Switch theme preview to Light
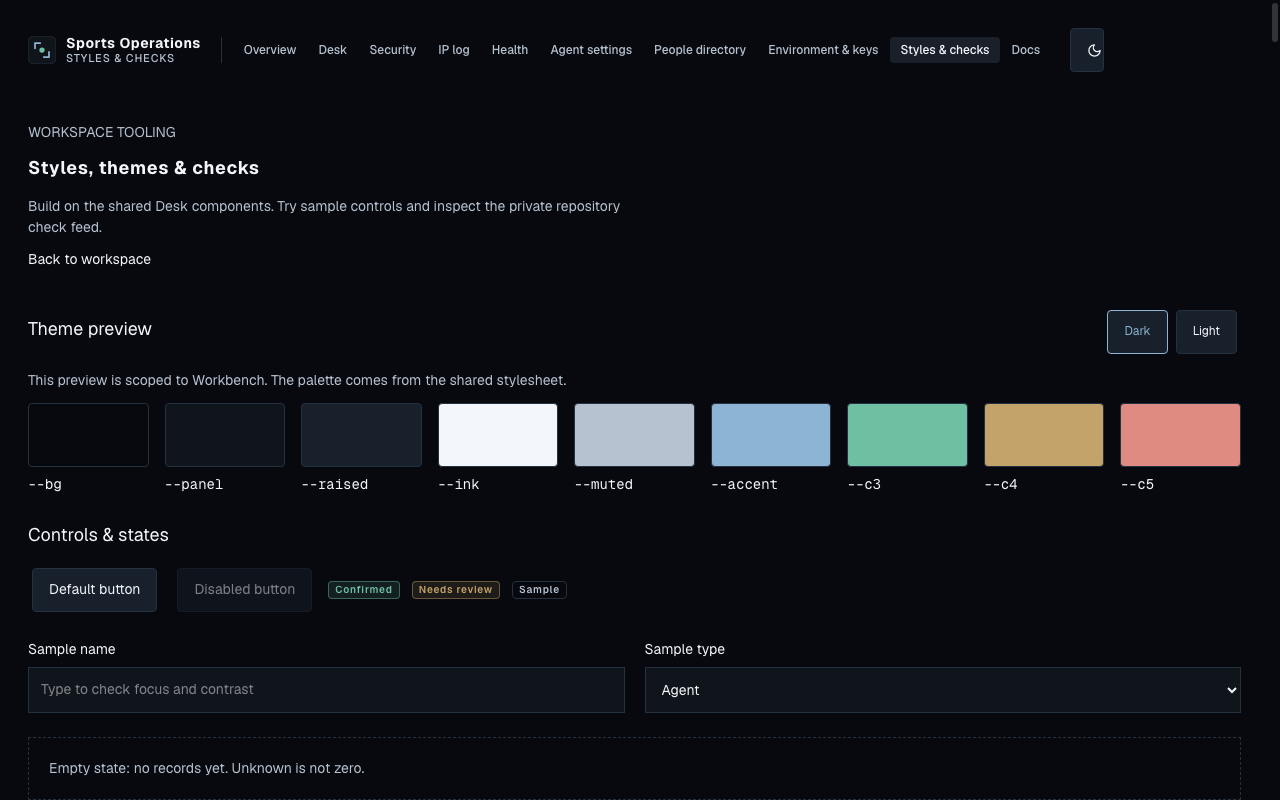The height and width of the screenshot is (800, 1280). point(1206,332)
